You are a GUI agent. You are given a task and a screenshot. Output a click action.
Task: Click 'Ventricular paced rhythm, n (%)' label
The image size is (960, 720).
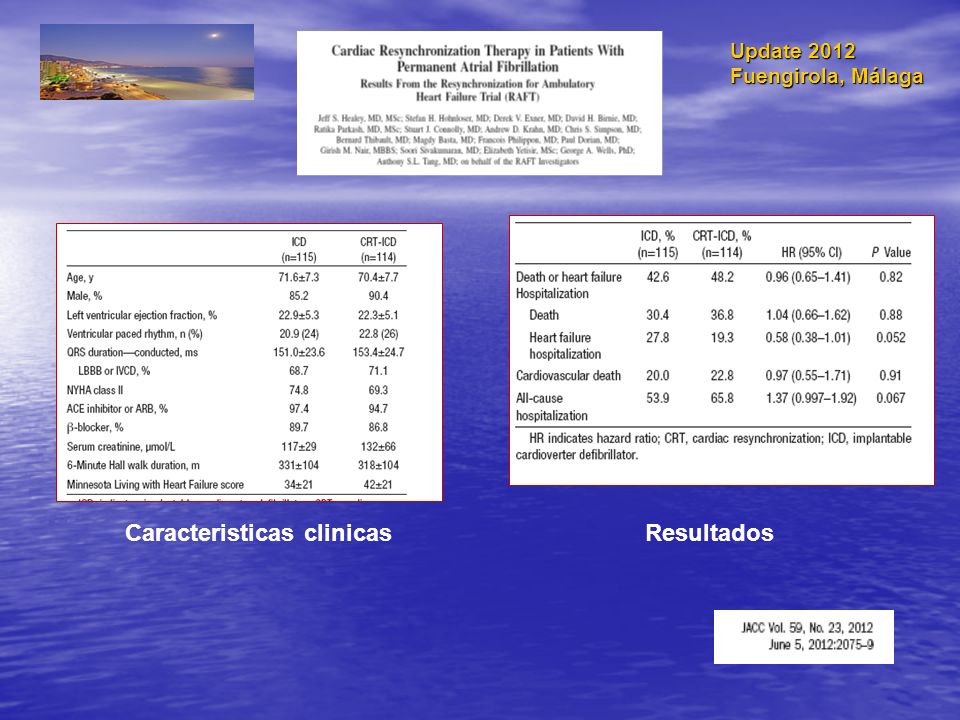(135, 334)
